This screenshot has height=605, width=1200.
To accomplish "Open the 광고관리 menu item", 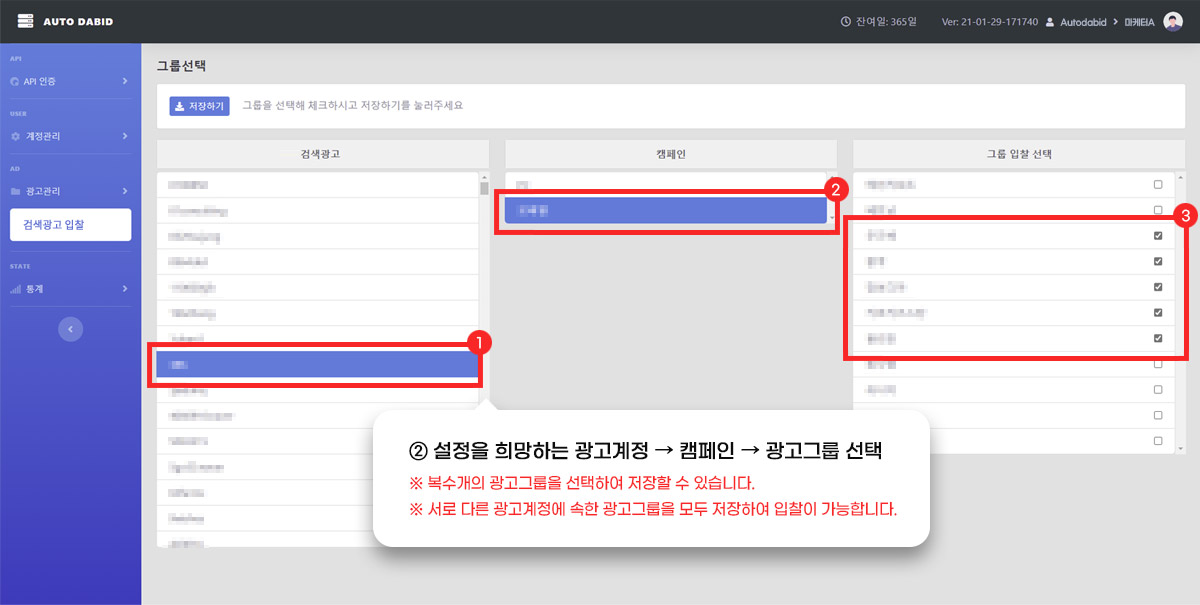I will [x=48, y=191].
